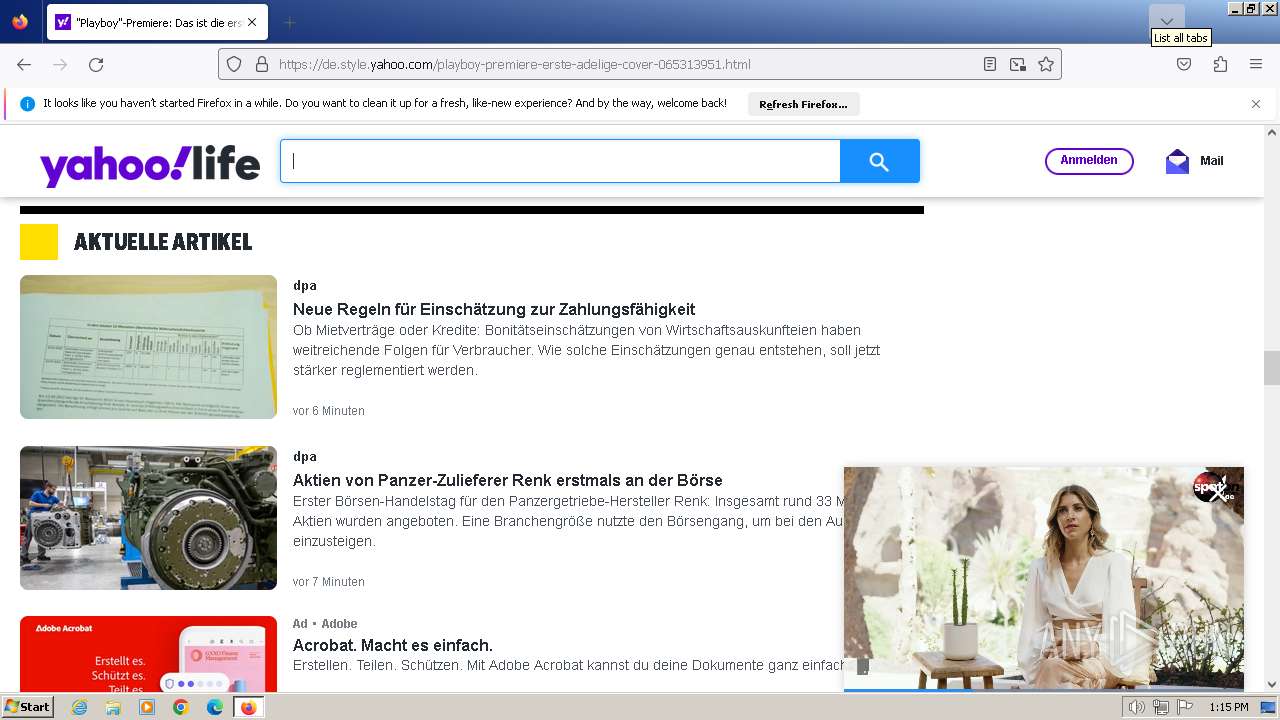Open media player taskbar icon

tap(147, 707)
